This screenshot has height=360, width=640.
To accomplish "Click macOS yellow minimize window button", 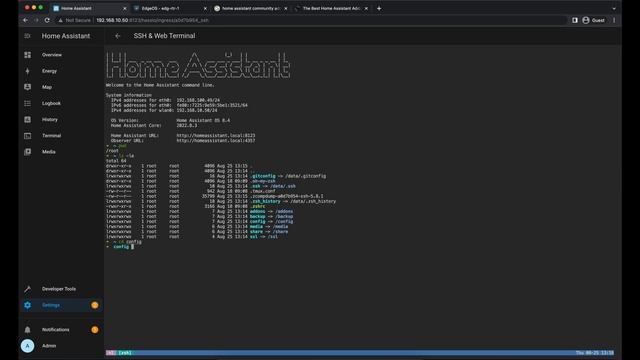I will click(x=34, y=8).
